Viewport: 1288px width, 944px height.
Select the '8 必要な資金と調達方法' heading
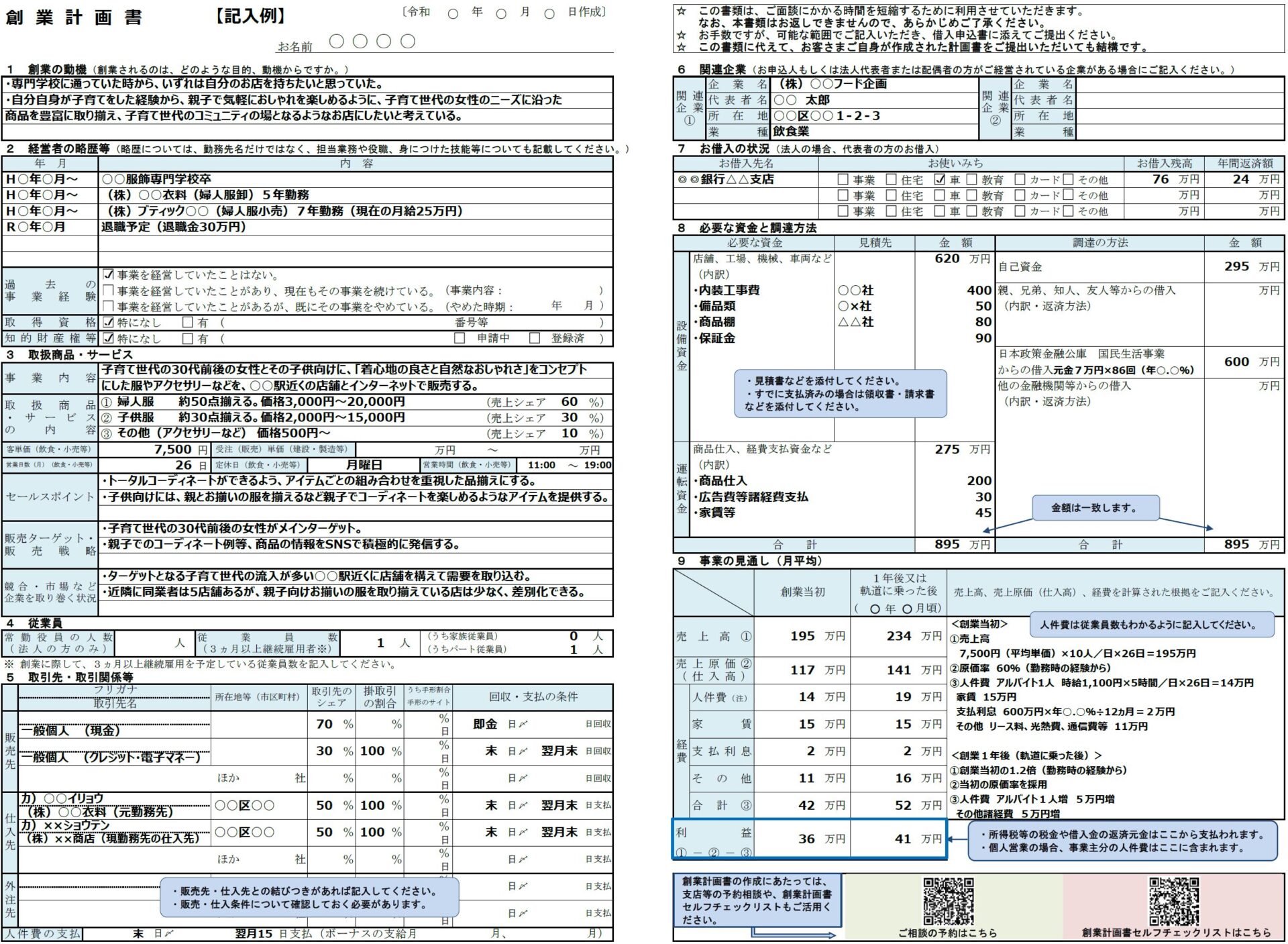pyautogui.click(x=747, y=228)
